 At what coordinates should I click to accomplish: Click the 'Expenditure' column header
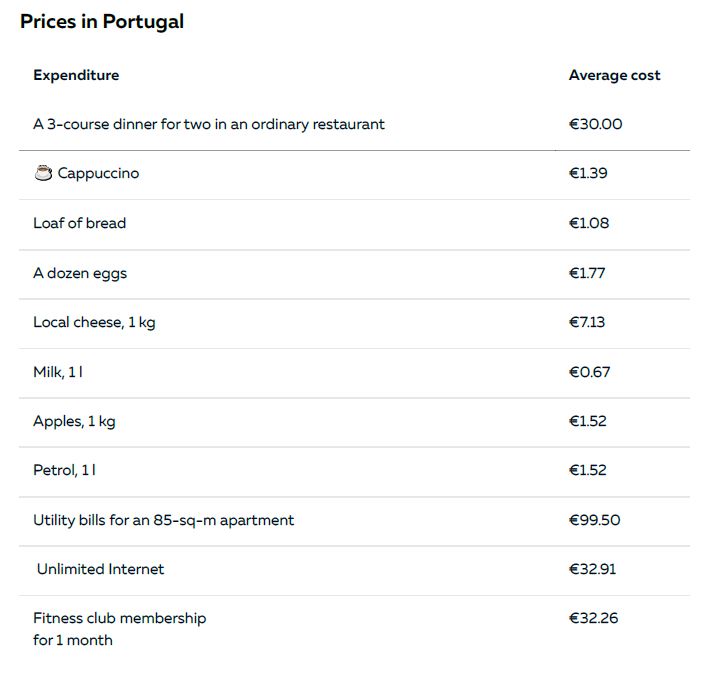coord(76,75)
